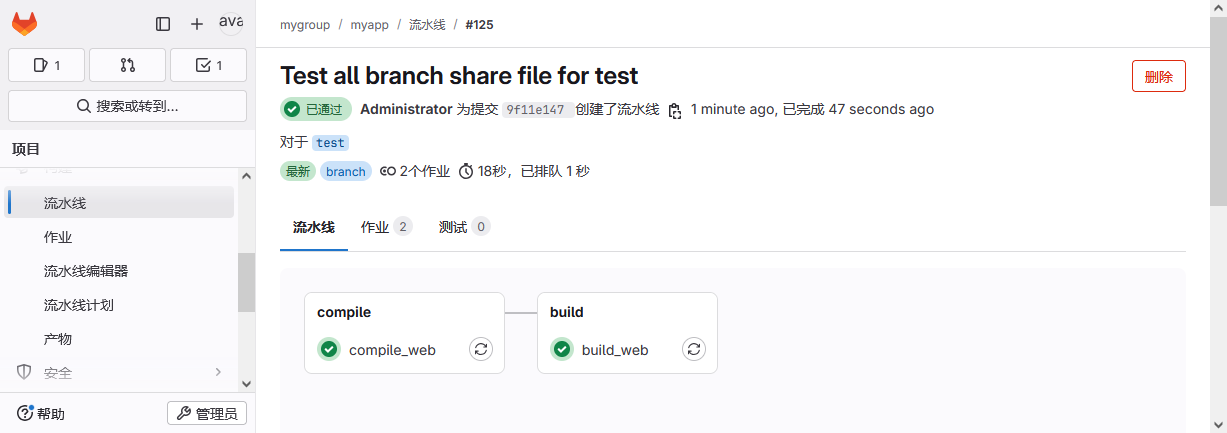Open the create new plus menu
The width and height of the screenshot is (1227, 433).
pos(197,24)
